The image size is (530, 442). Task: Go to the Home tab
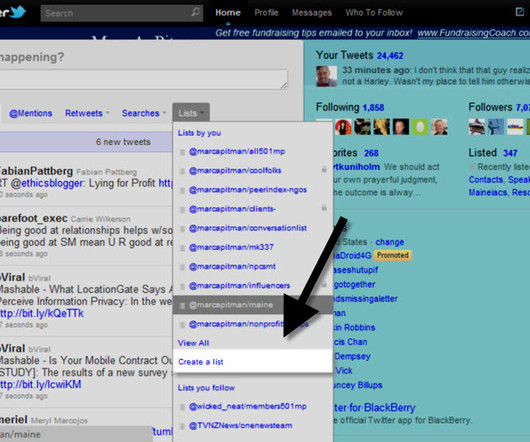[228, 13]
